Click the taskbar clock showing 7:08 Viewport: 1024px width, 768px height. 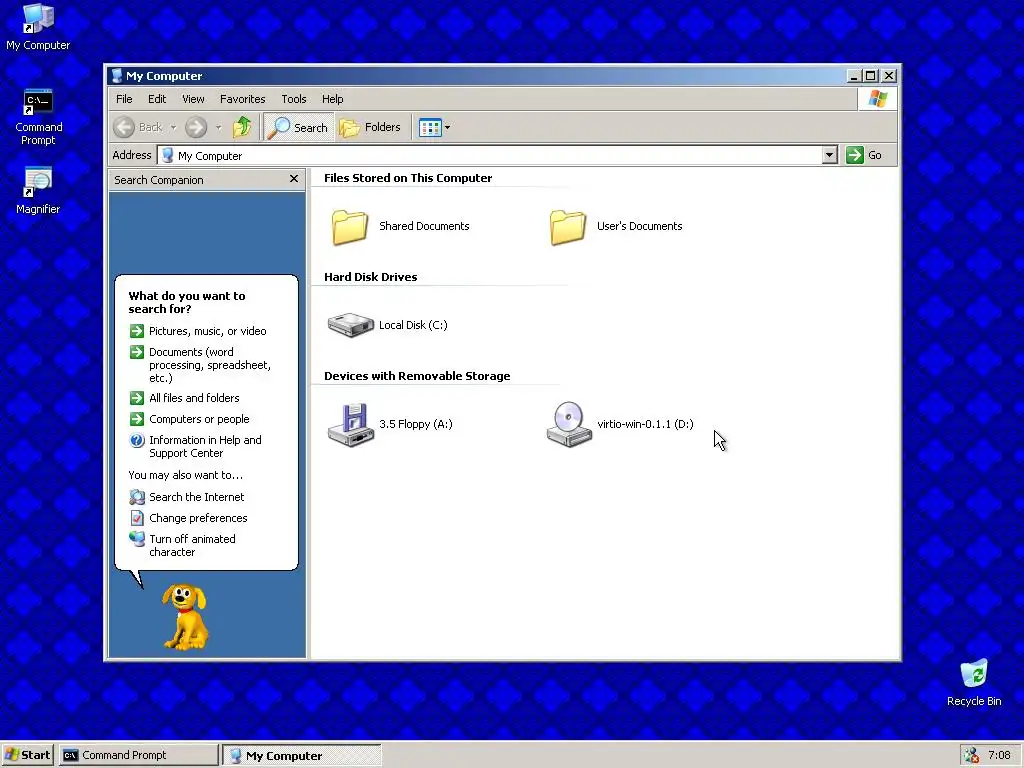[999, 755]
